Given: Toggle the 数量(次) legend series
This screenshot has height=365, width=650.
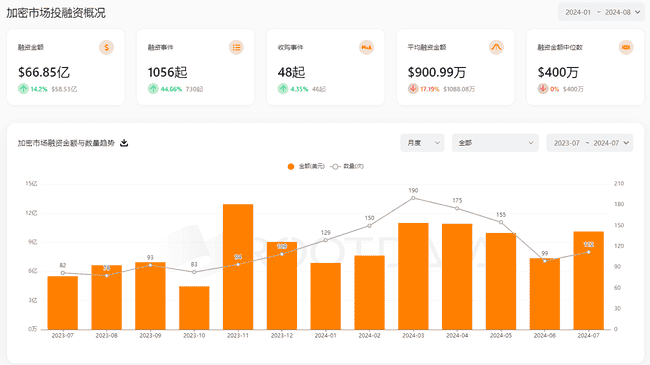Looking at the screenshot, I should coord(347,166).
